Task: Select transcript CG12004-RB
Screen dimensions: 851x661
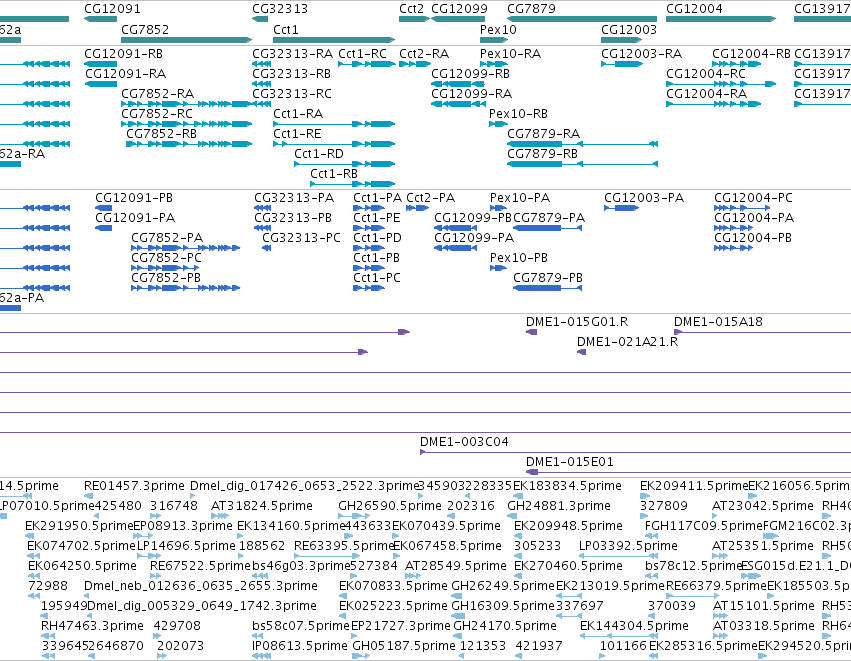Action: pyautogui.click(x=751, y=54)
